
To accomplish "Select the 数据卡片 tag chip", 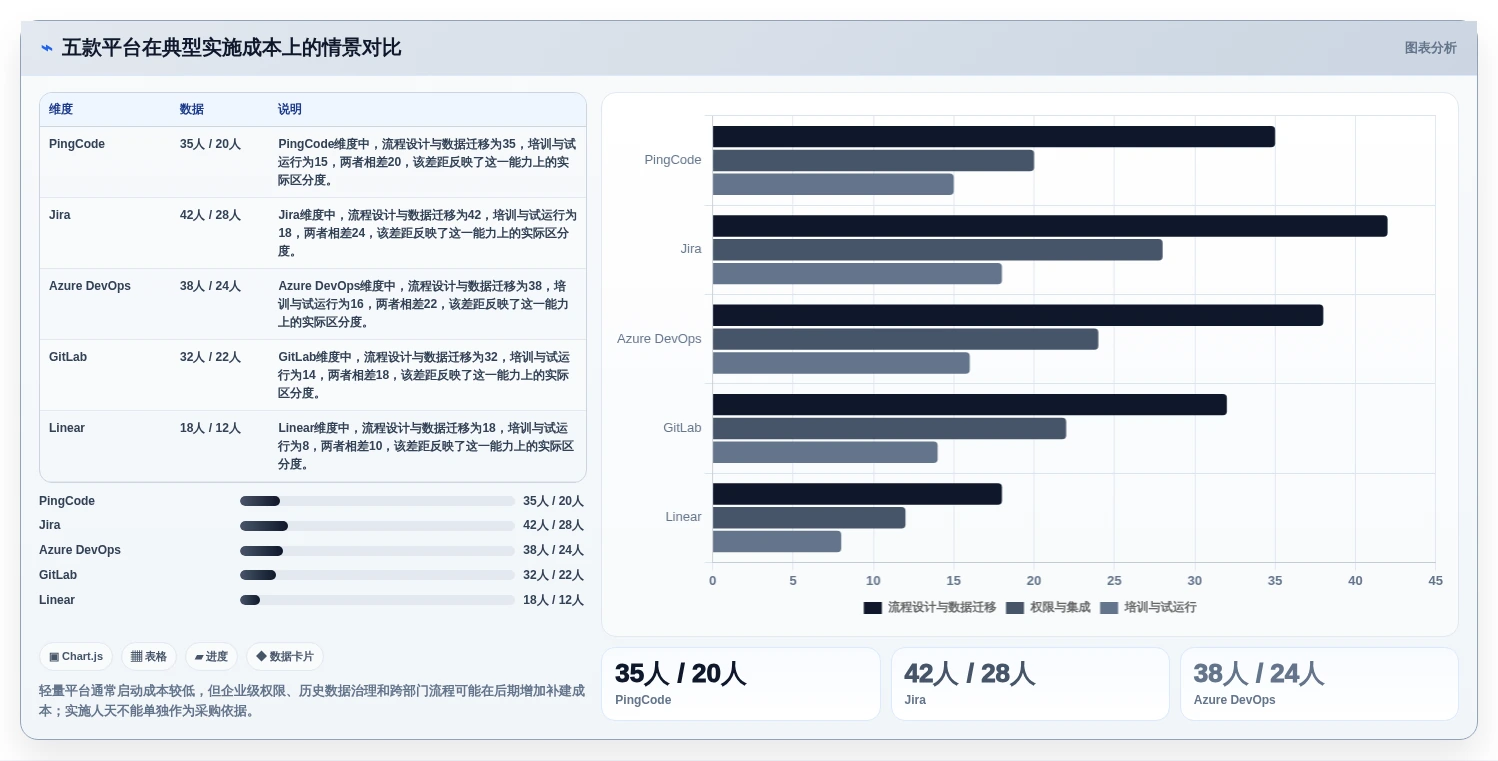I will pos(285,656).
